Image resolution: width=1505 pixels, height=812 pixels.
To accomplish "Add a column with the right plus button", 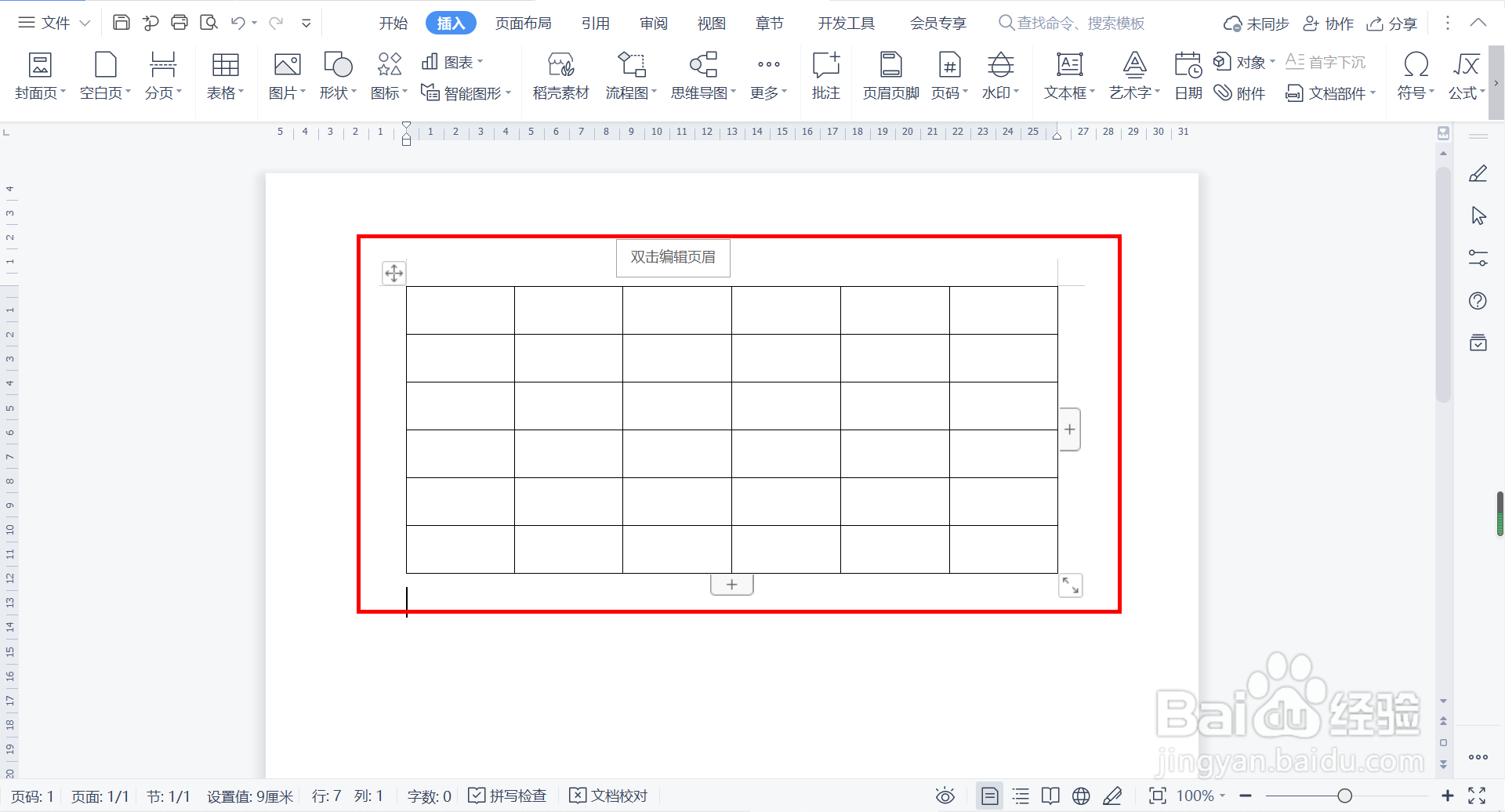I will click(1070, 430).
